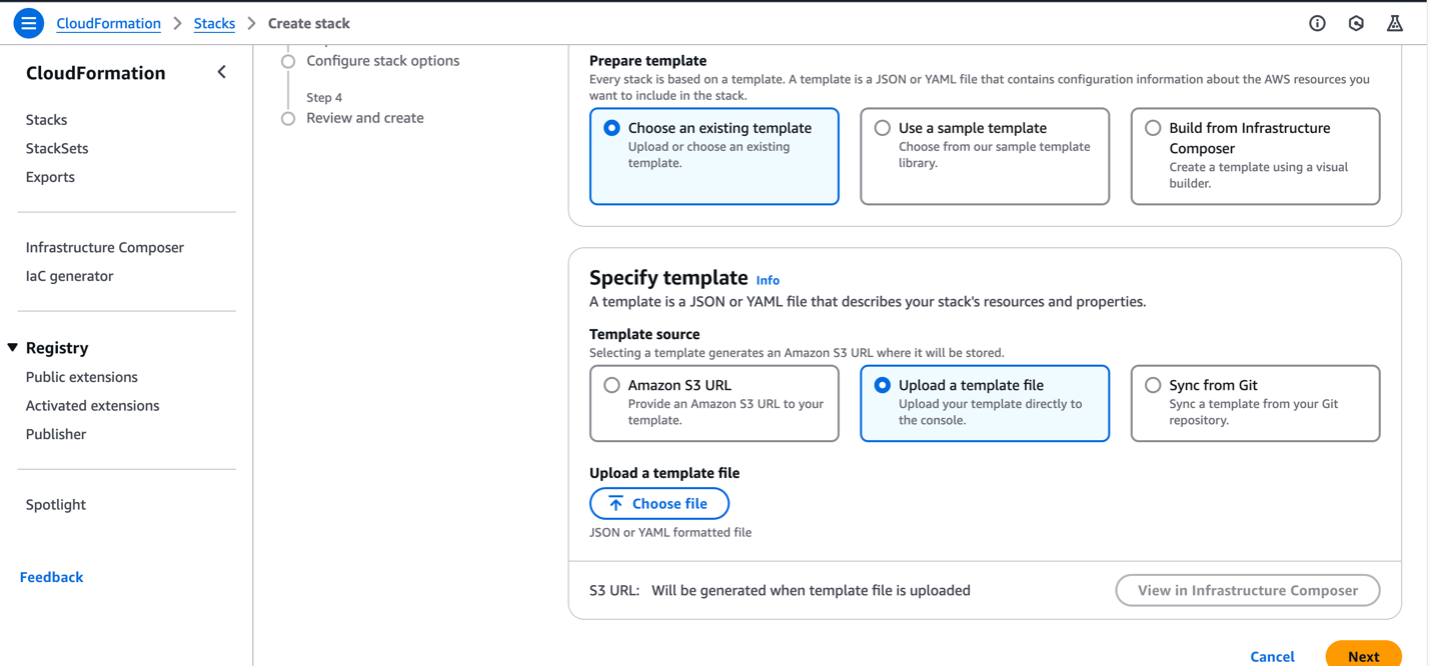
Task: Open the hamburger services menu
Action: 27,22
